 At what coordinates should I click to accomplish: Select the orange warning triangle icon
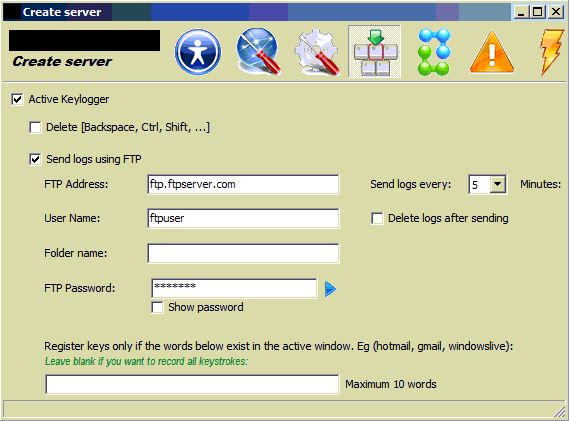(492, 53)
